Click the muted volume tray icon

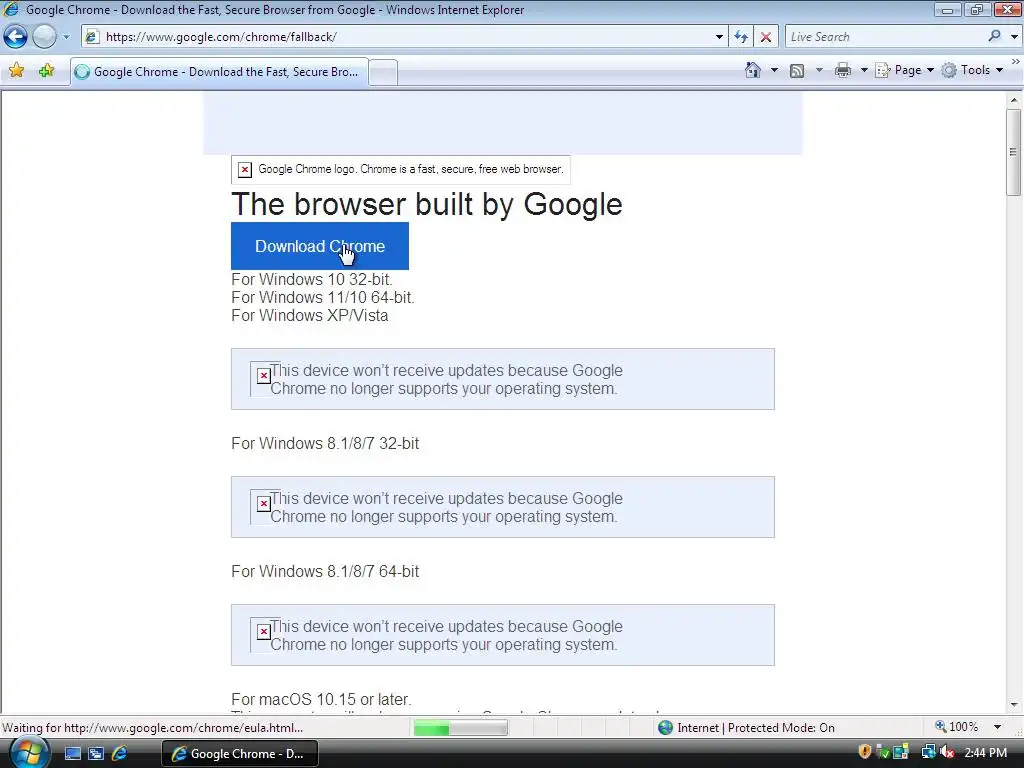pyautogui.click(x=947, y=753)
